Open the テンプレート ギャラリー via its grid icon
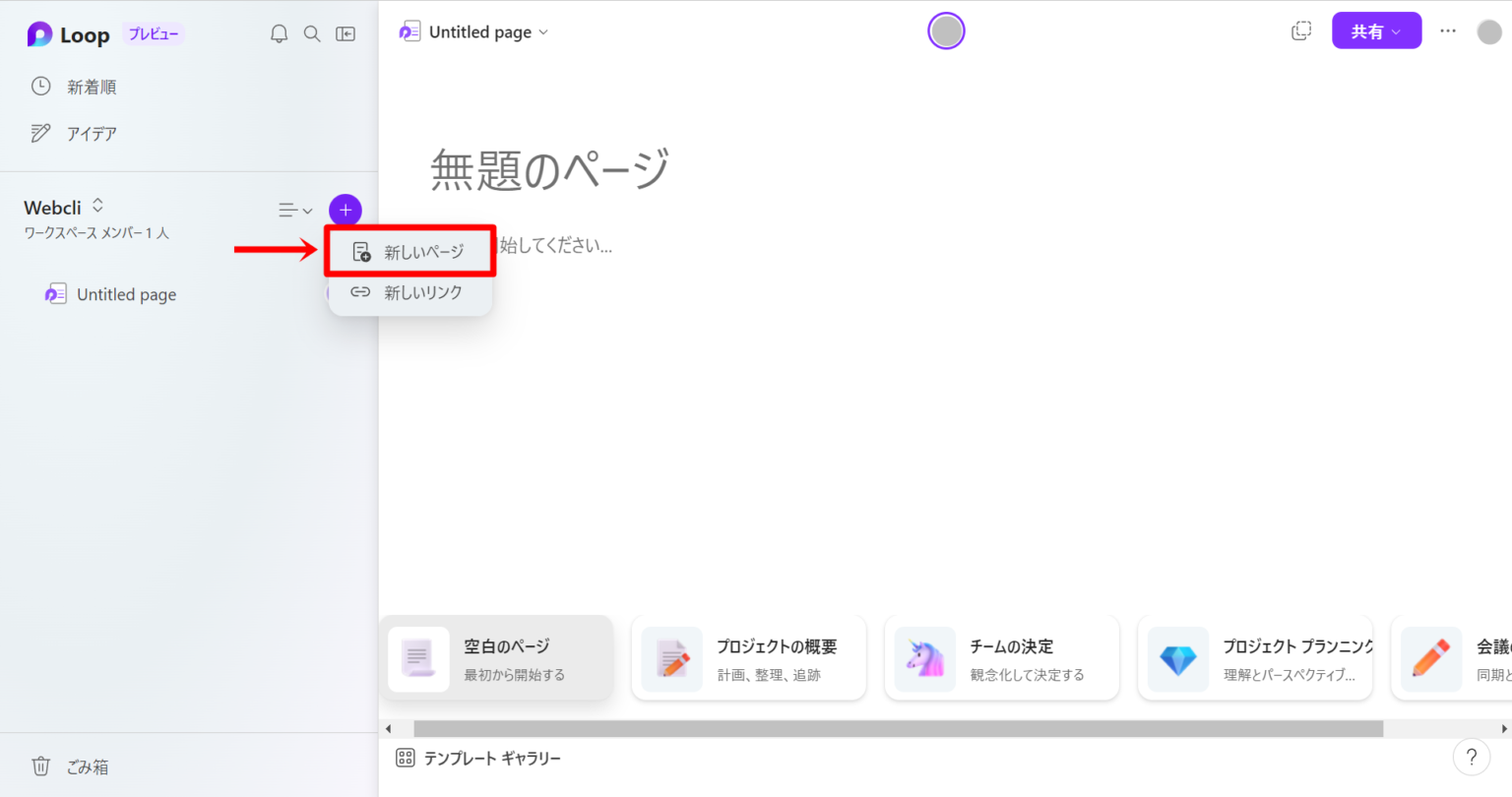The height and width of the screenshot is (797, 1512). (406, 758)
